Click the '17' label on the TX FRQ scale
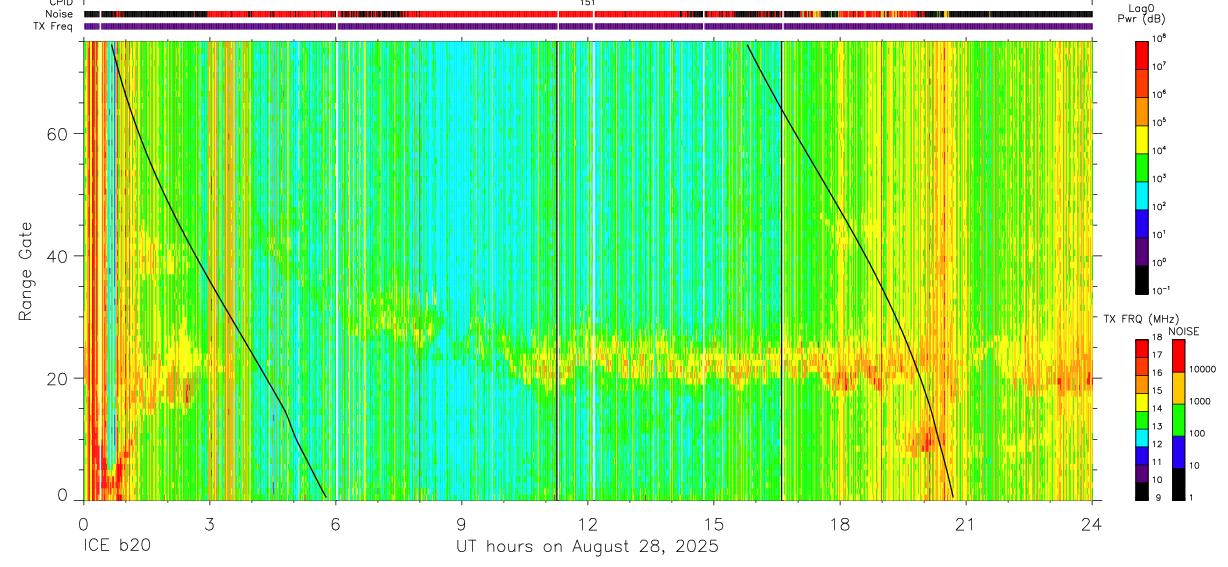The width and height of the screenshot is (1228, 567). pos(1158,355)
